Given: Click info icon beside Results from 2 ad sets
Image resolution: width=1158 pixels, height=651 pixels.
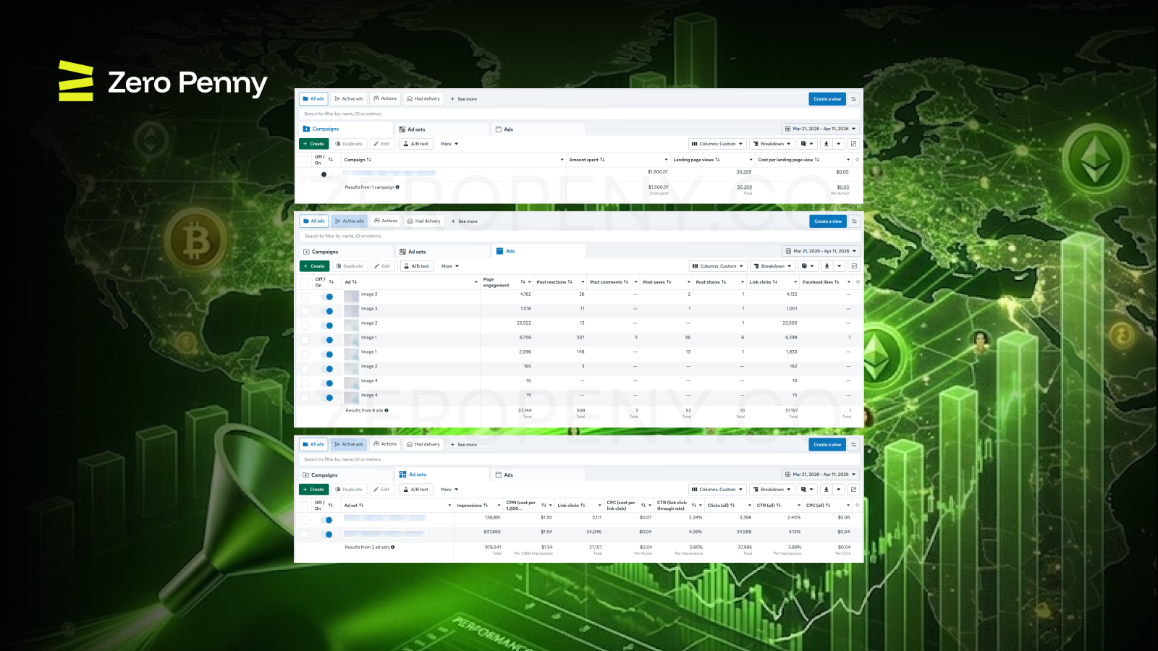Looking at the screenshot, I should pos(393,547).
